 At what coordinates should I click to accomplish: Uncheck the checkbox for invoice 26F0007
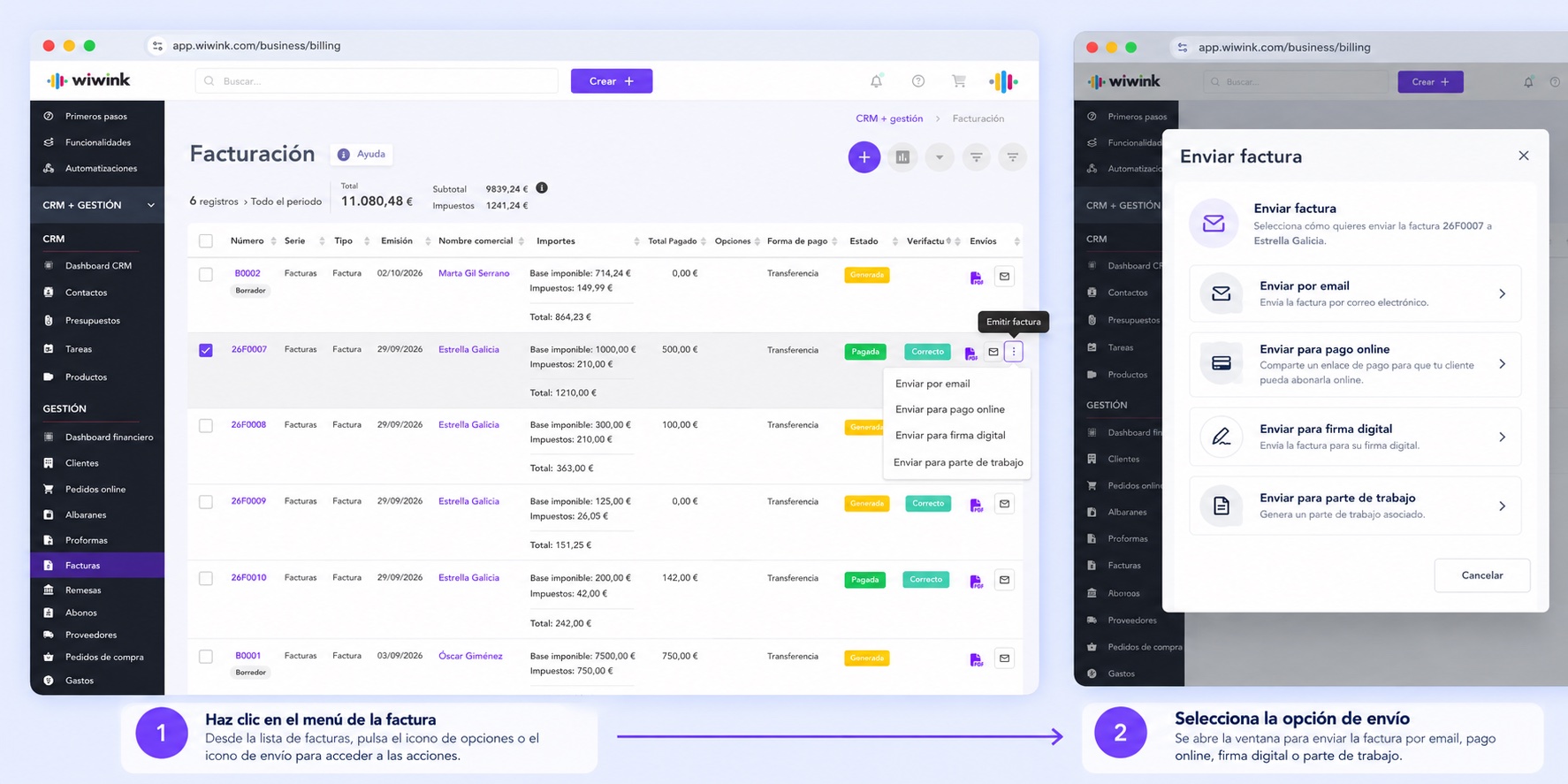(206, 350)
